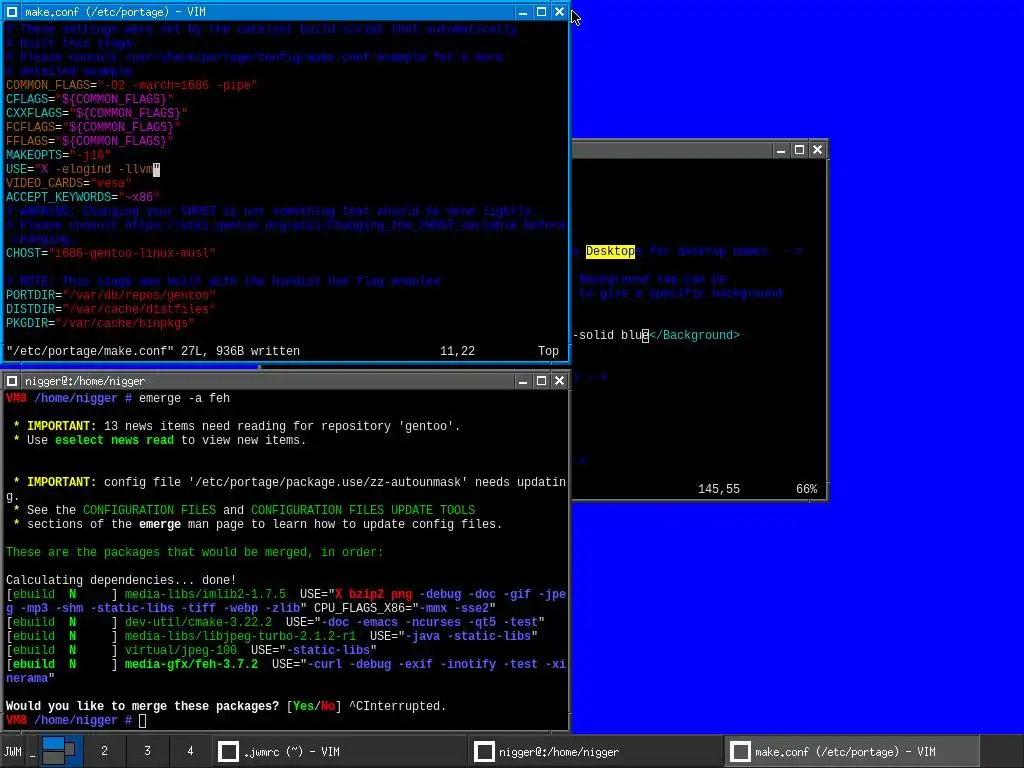The image size is (1024, 768).
Task: Click the show desktop underscore button in taskbar
Action: pyautogui.click(x=32, y=751)
